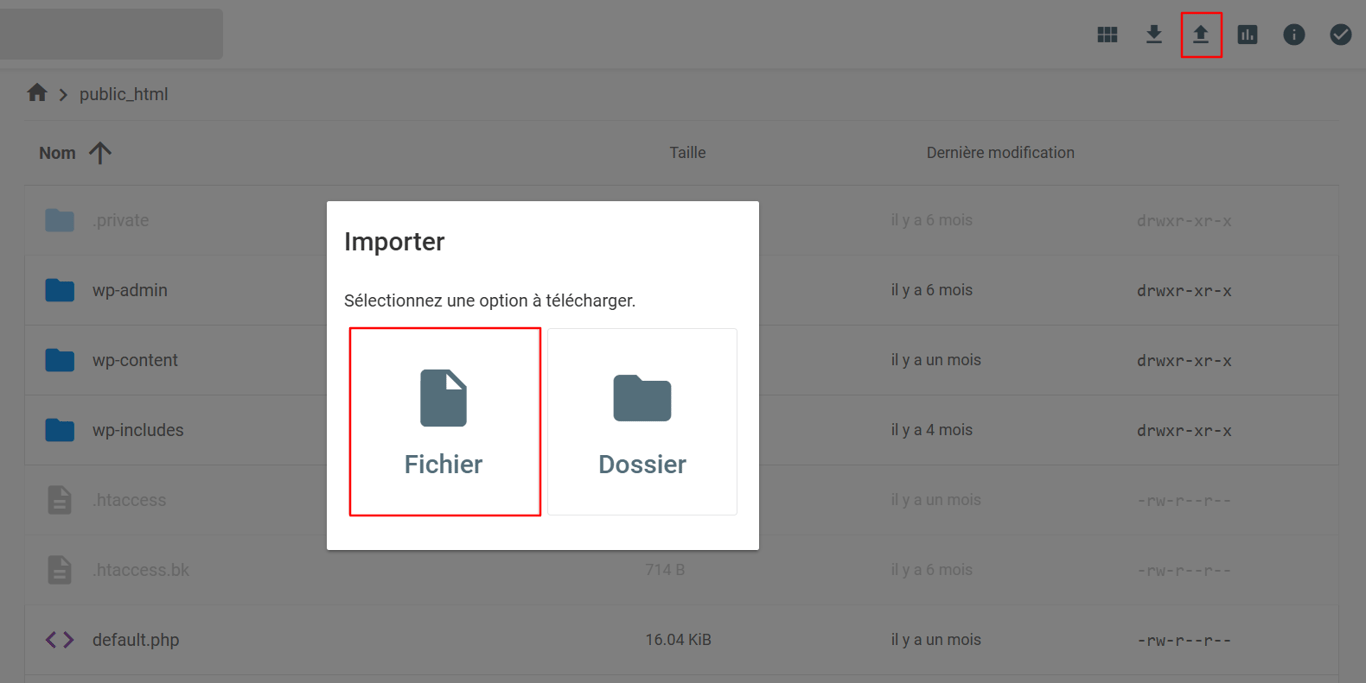Click the sort arrow next to Nom
The image size is (1366, 683).
click(99, 152)
